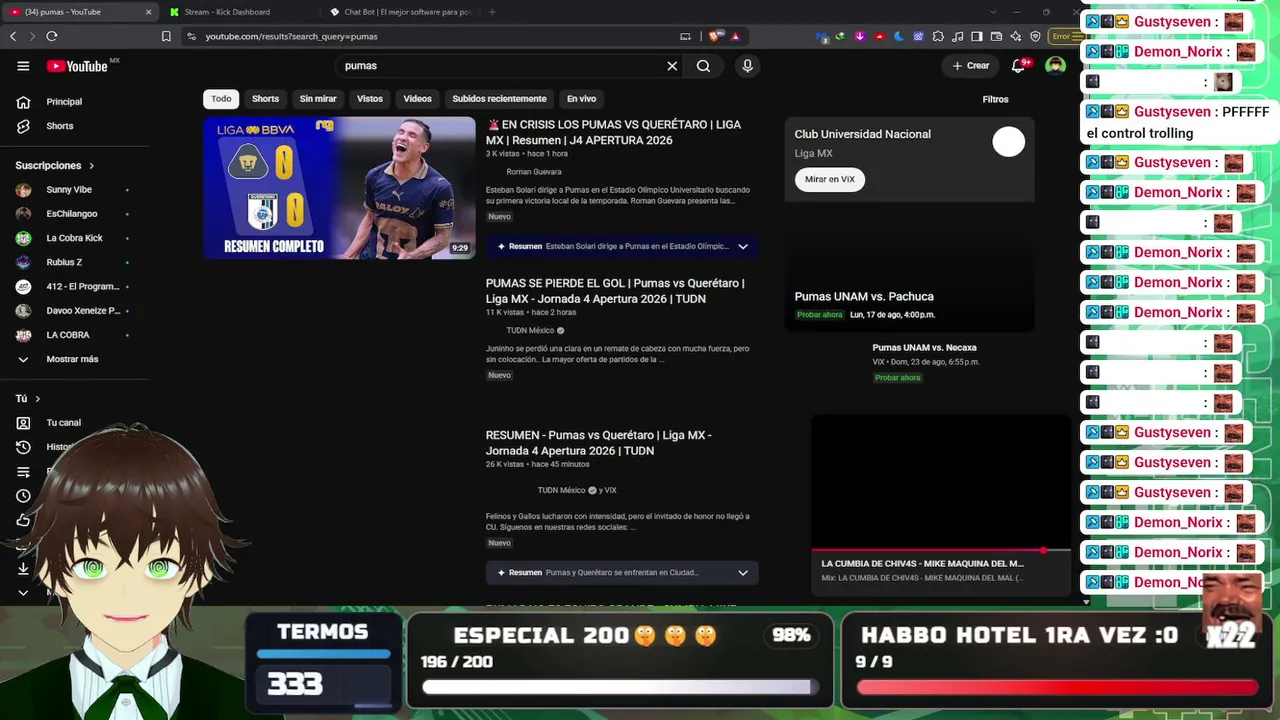Open Principal home in the sidebar
1280x720 pixels.
click(64, 102)
